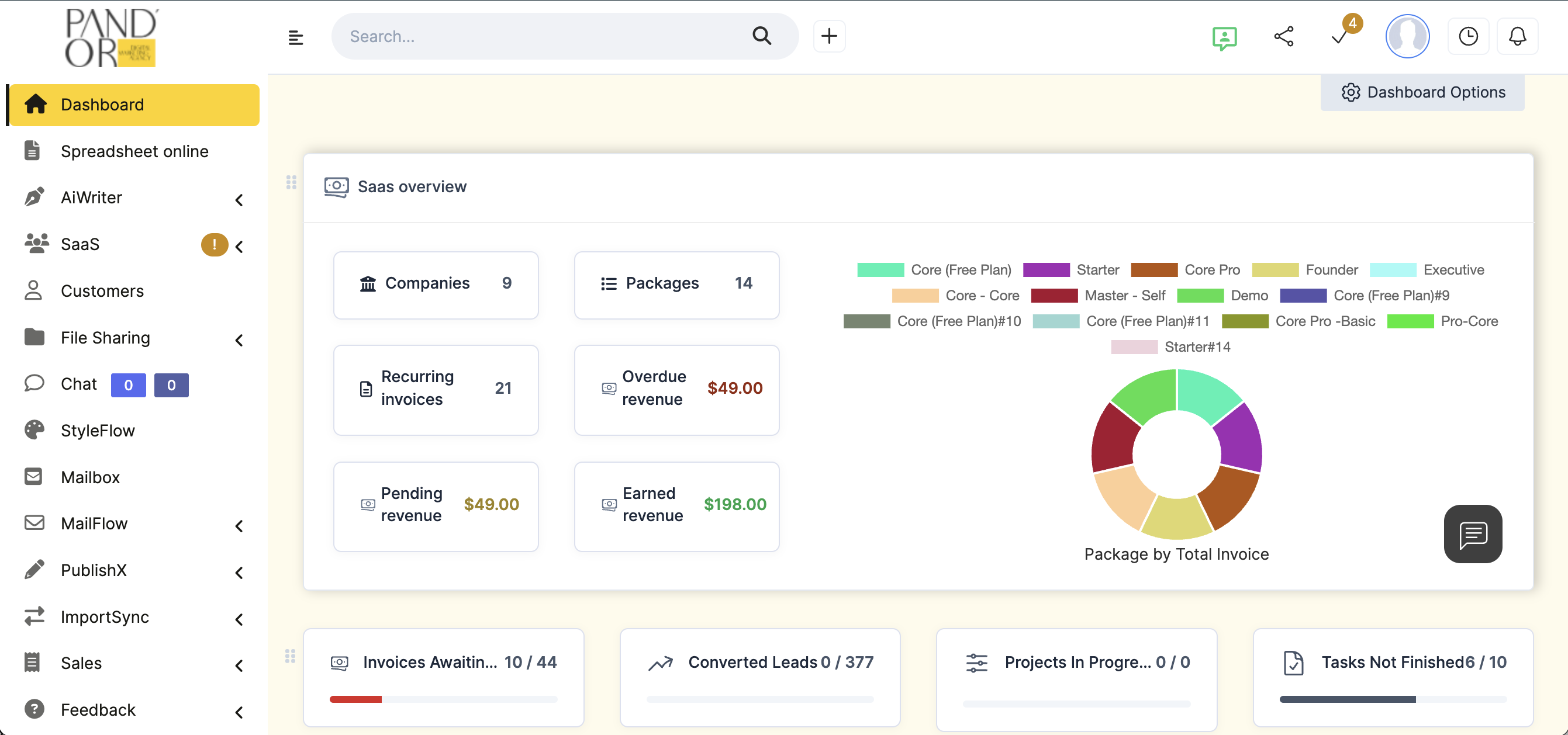Expand the ImportSync submenu chevron

(x=239, y=619)
